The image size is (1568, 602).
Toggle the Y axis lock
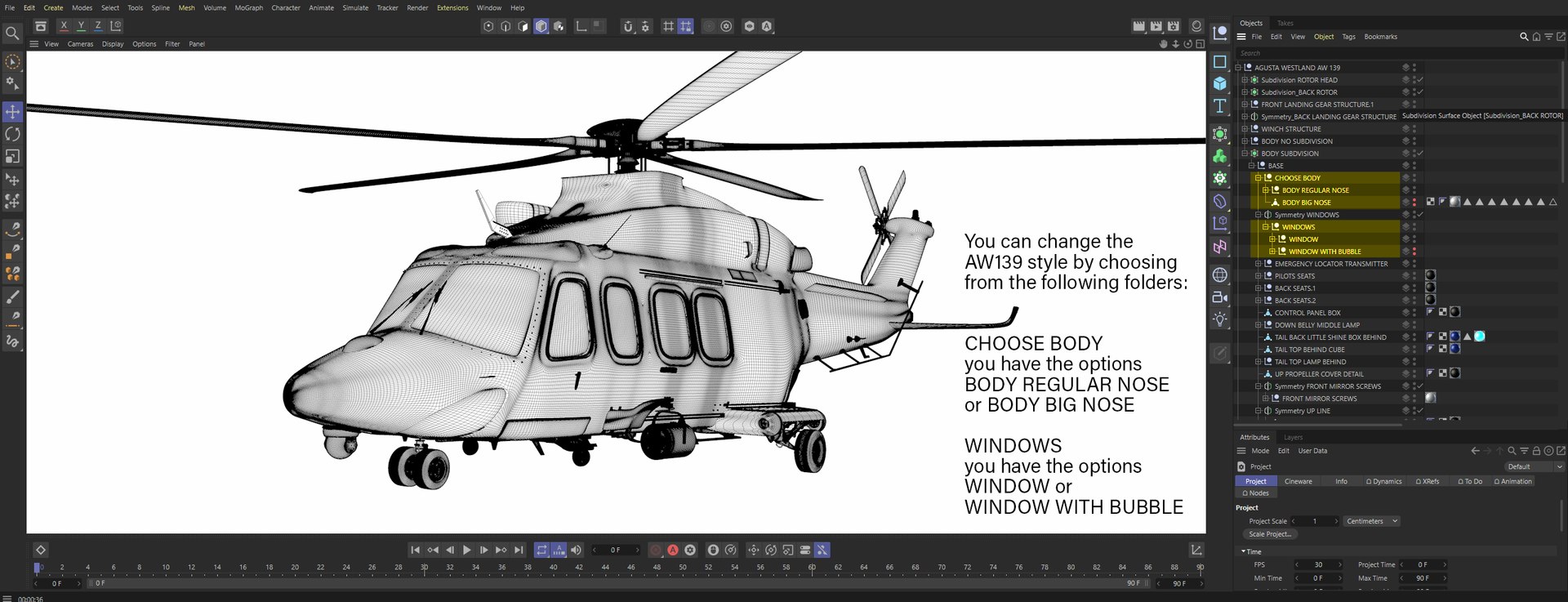[x=81, y=26]
